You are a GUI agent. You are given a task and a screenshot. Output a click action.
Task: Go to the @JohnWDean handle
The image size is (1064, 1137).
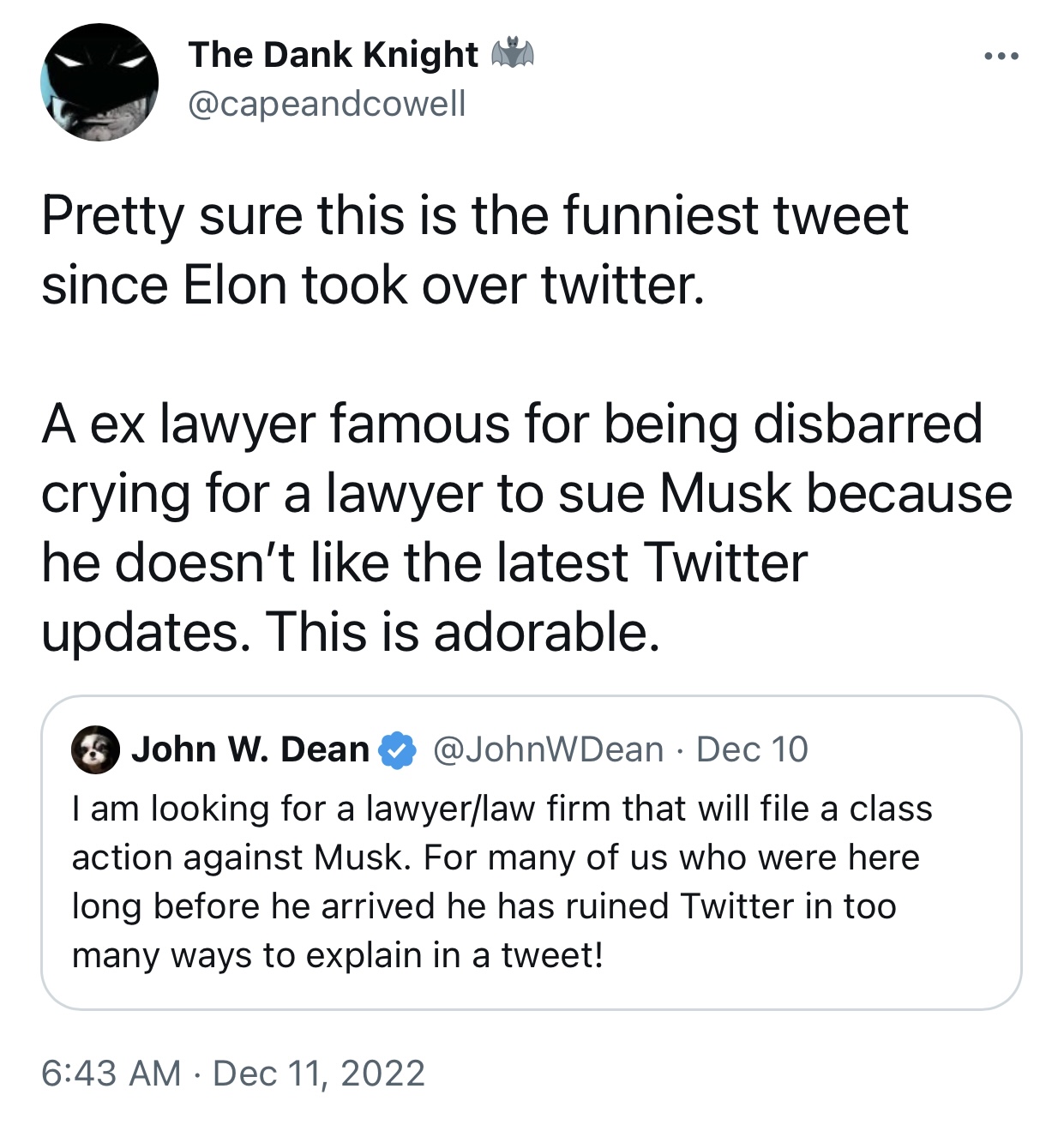pyautogui.click(x=549, y=749)
